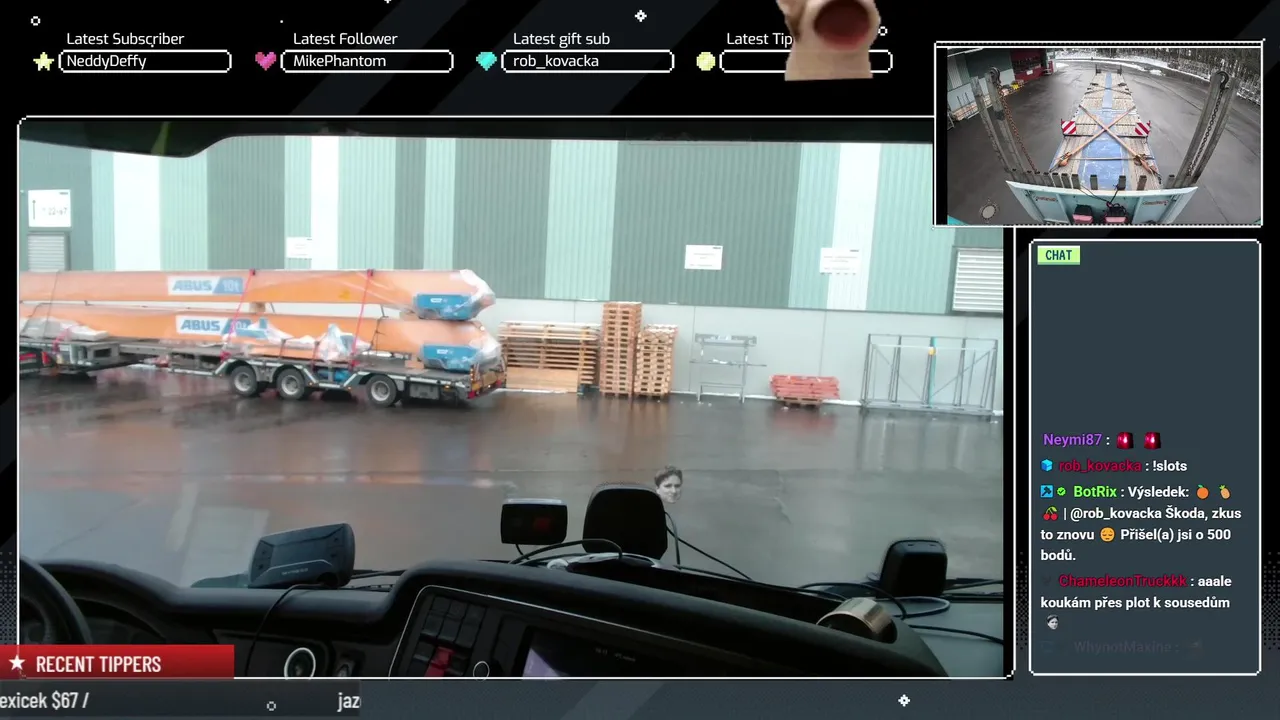Click 'Latest gift sub' label
This screenshot has height=720, width=1280.
(x=561, y=39)
